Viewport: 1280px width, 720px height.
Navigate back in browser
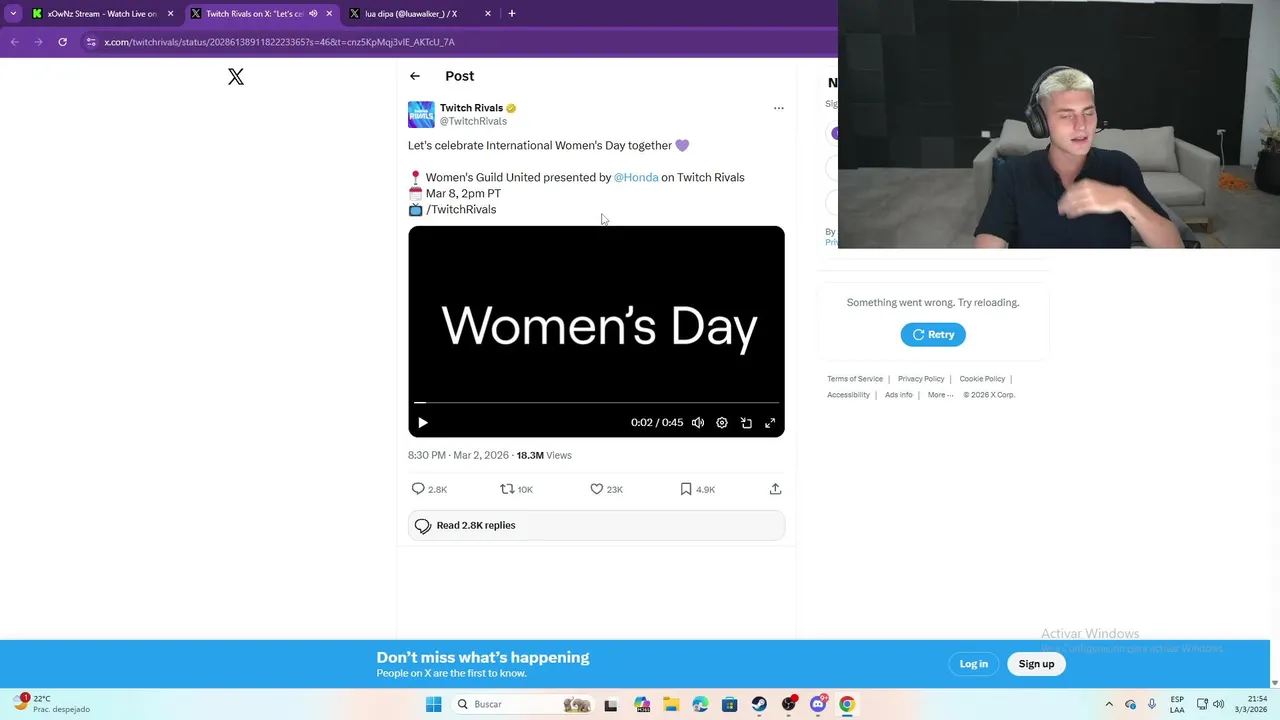click(15, 42)
